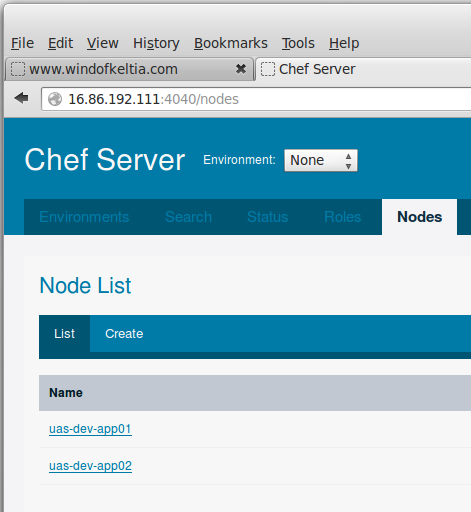Open node uas-dev-app01

pyautogui.click(x=90, y=429)
